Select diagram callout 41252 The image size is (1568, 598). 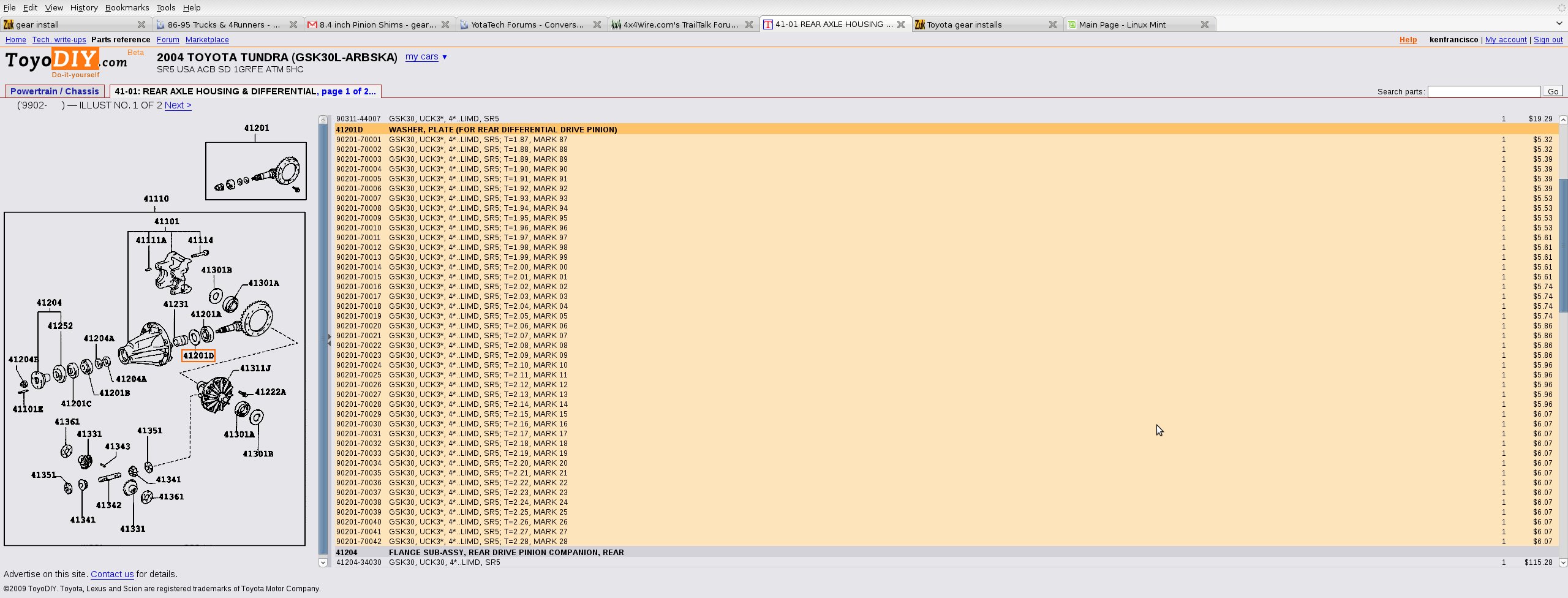point(60,326)
